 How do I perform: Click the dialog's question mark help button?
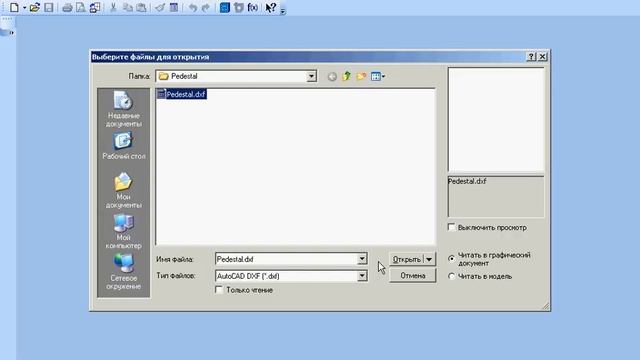[531, 57]
